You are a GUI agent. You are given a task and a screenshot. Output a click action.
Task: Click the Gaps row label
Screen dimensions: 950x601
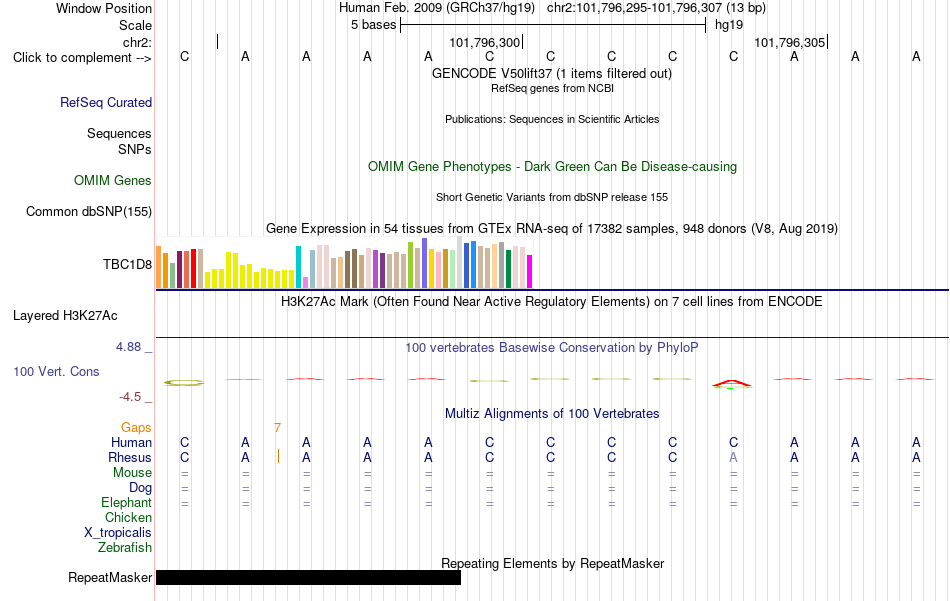(x=136, y=428)
